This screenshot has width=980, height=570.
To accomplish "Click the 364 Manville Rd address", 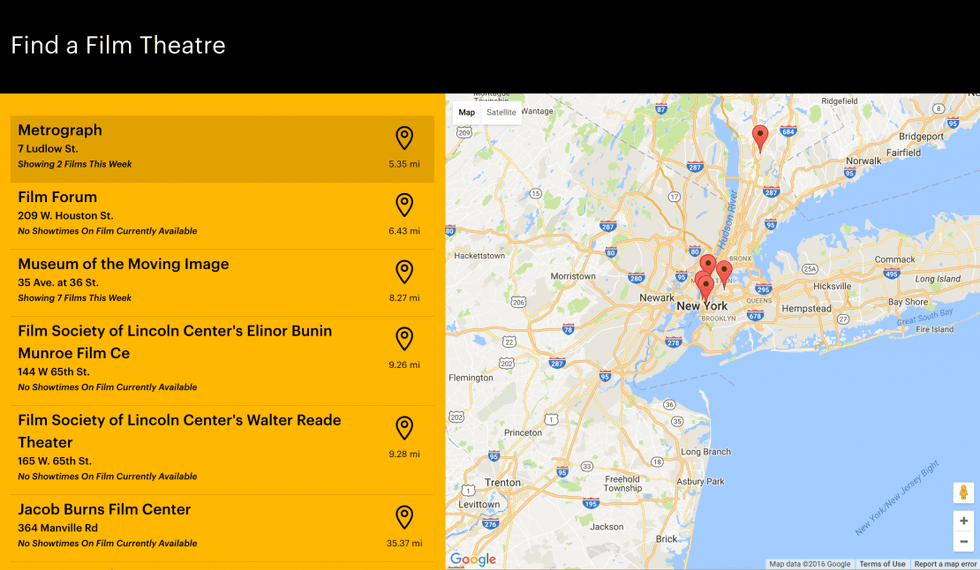I will (58, 528).
